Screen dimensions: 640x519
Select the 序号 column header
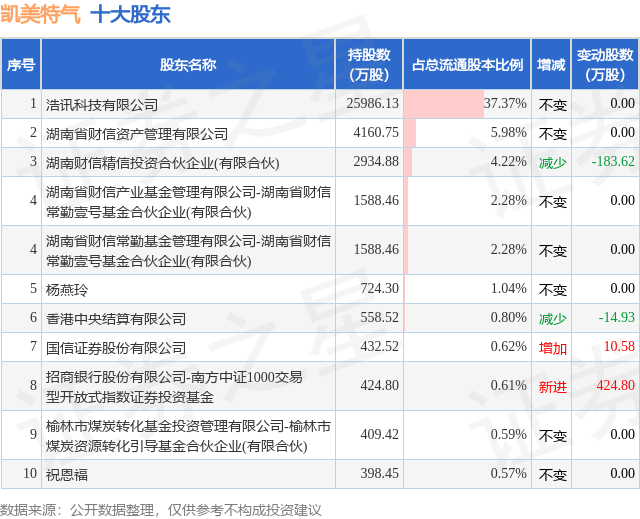21,64
